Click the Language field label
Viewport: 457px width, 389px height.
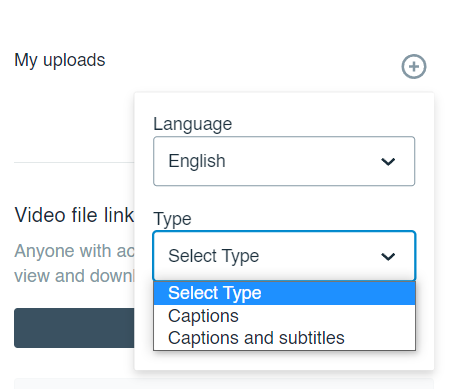[192, 124]
